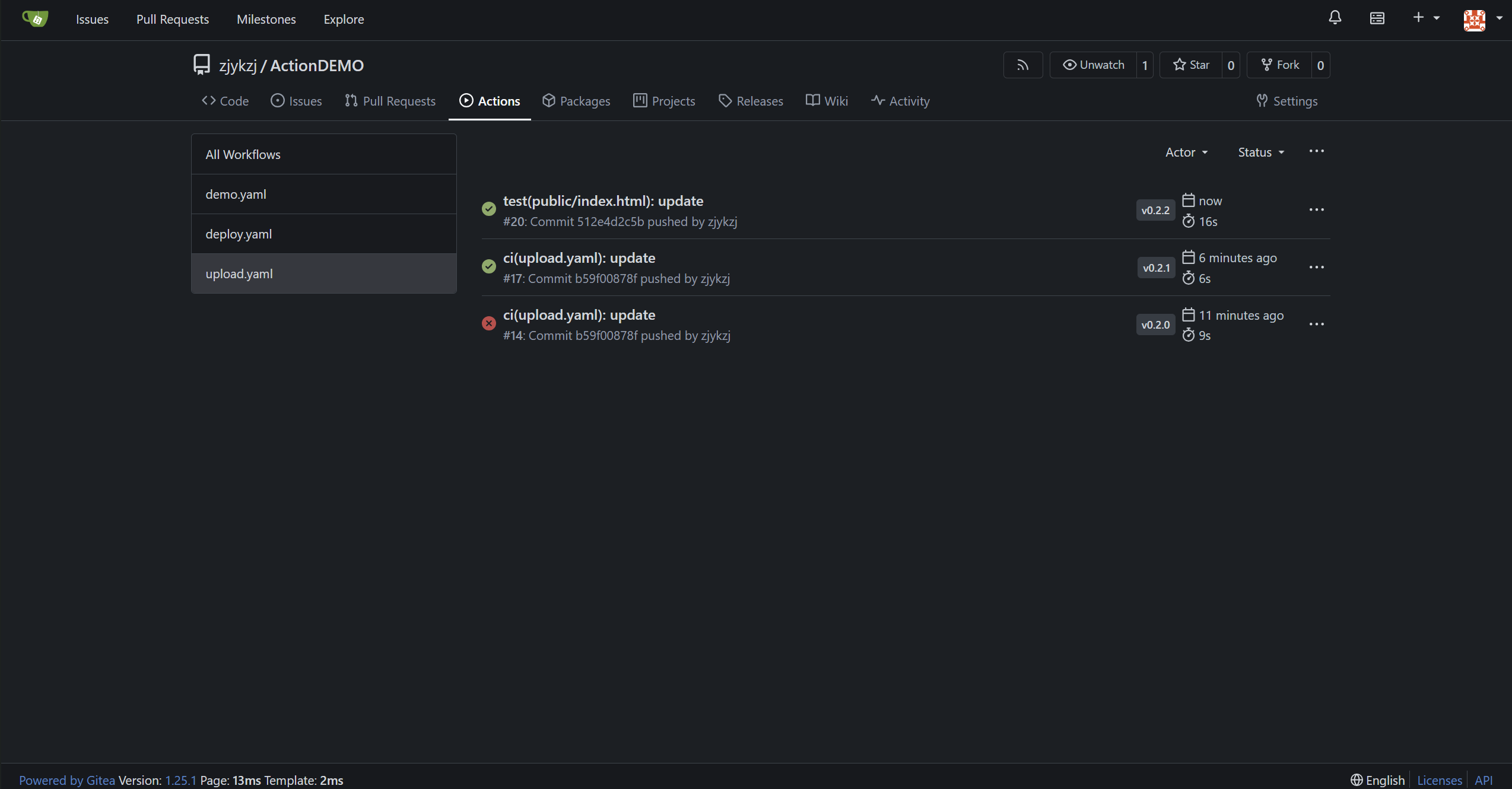The width and height of the screenshot is (1512, 789).
Task: Click the failed status icon on run #14
Action: [488, 323]
